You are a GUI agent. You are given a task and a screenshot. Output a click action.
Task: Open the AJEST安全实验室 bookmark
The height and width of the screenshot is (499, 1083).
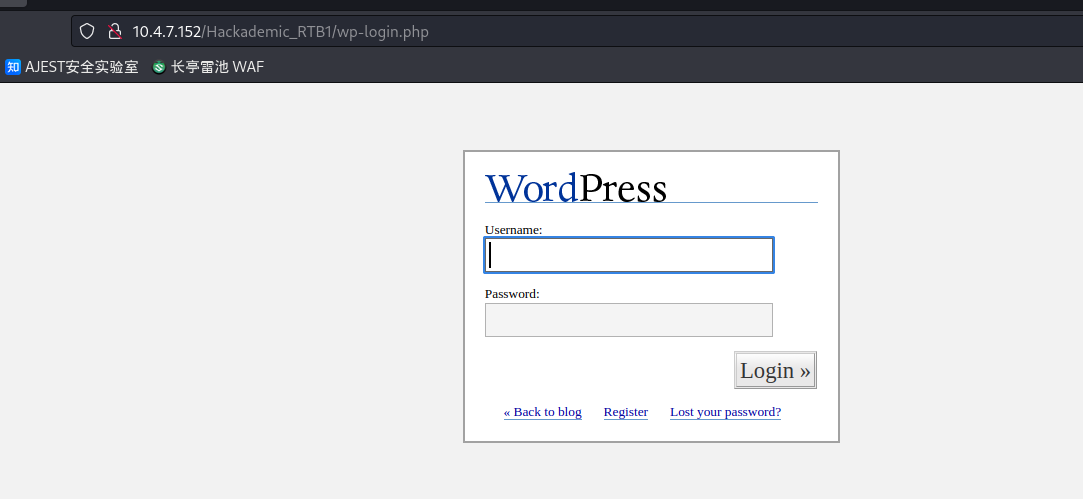pyautogui.click(x=72, y=67)
